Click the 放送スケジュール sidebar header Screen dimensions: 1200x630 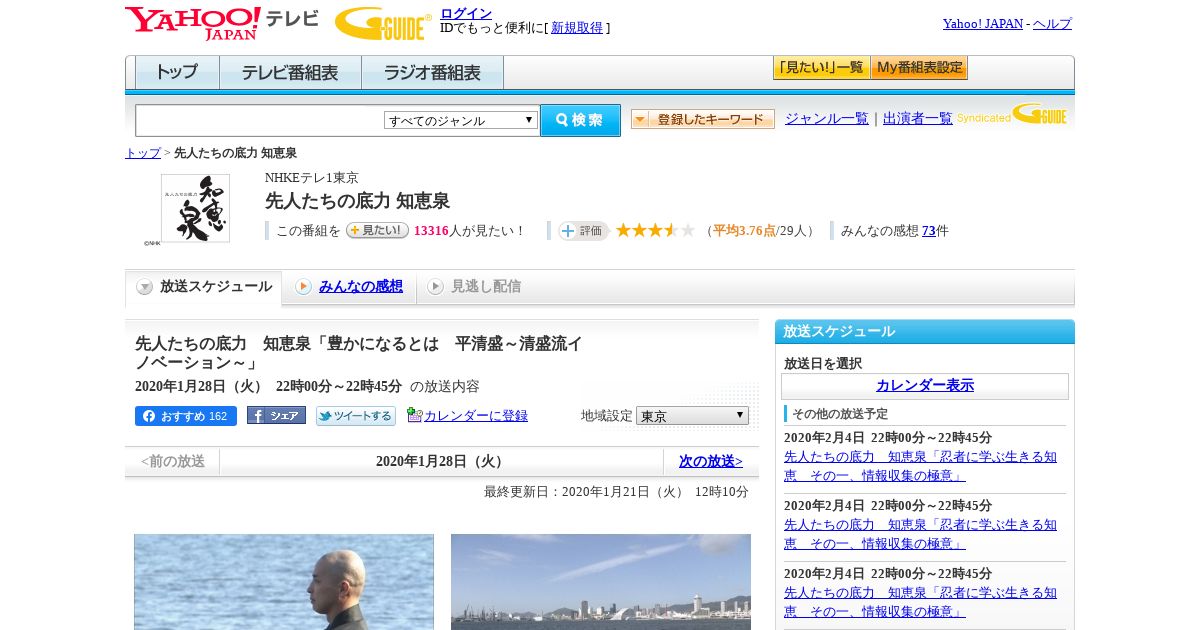[925, 332]
